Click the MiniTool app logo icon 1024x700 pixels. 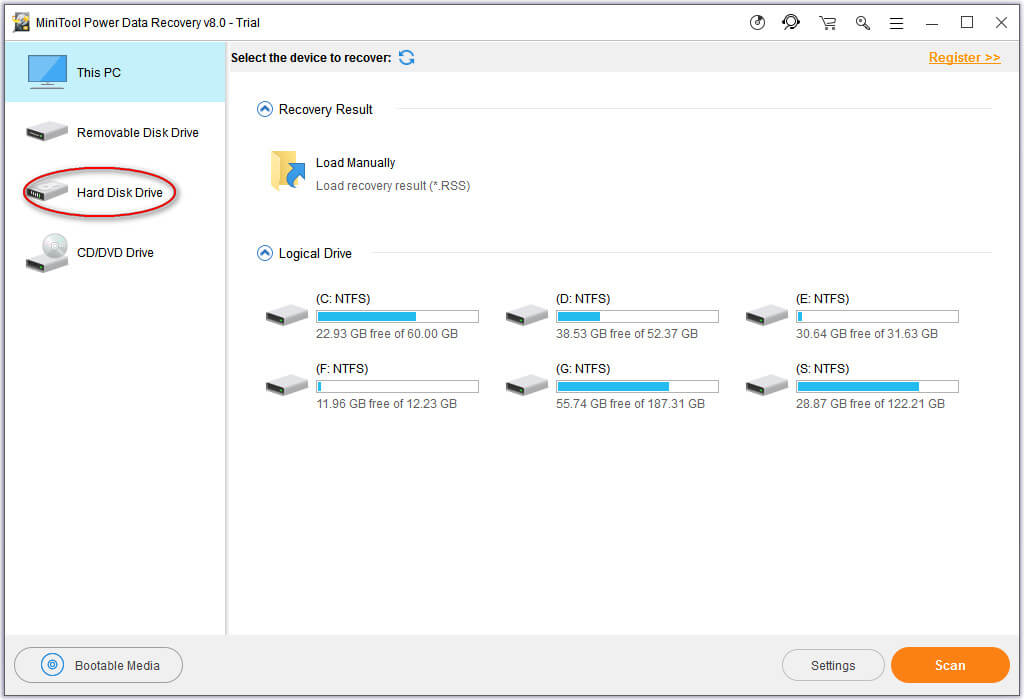(21, 22)
